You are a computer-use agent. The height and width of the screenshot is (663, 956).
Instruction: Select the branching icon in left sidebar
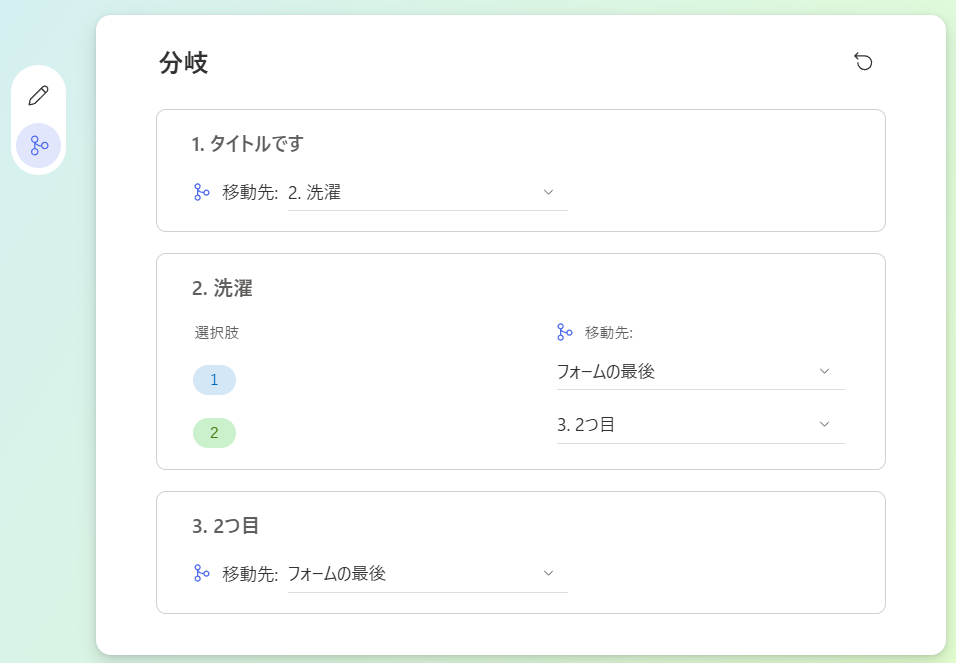[38, 146]
